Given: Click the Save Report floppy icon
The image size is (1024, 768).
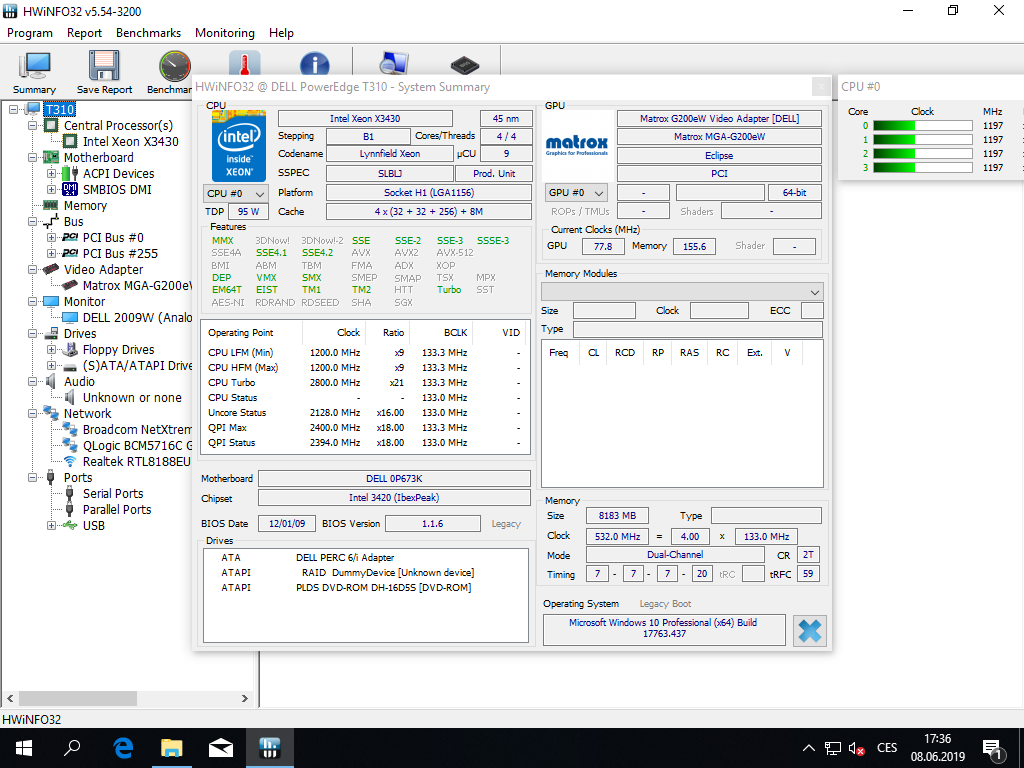Looking at the screenshot, I should coord(104,68).
